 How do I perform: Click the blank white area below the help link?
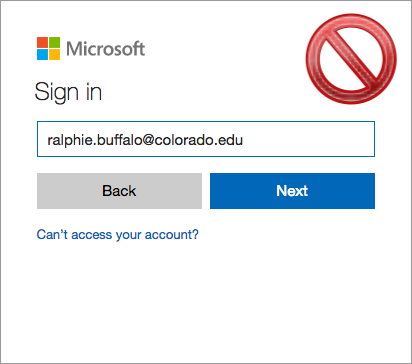pyautogui.click(x=206, y=300)
